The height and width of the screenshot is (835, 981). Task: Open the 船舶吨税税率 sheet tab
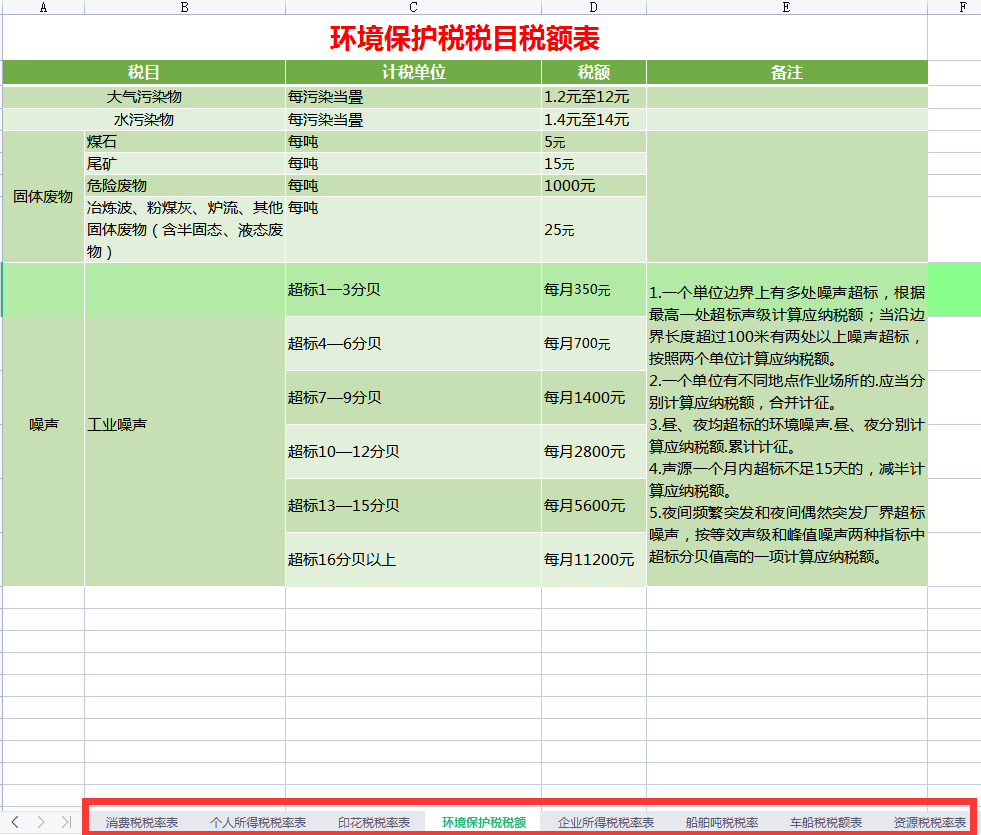pos(722,822)
